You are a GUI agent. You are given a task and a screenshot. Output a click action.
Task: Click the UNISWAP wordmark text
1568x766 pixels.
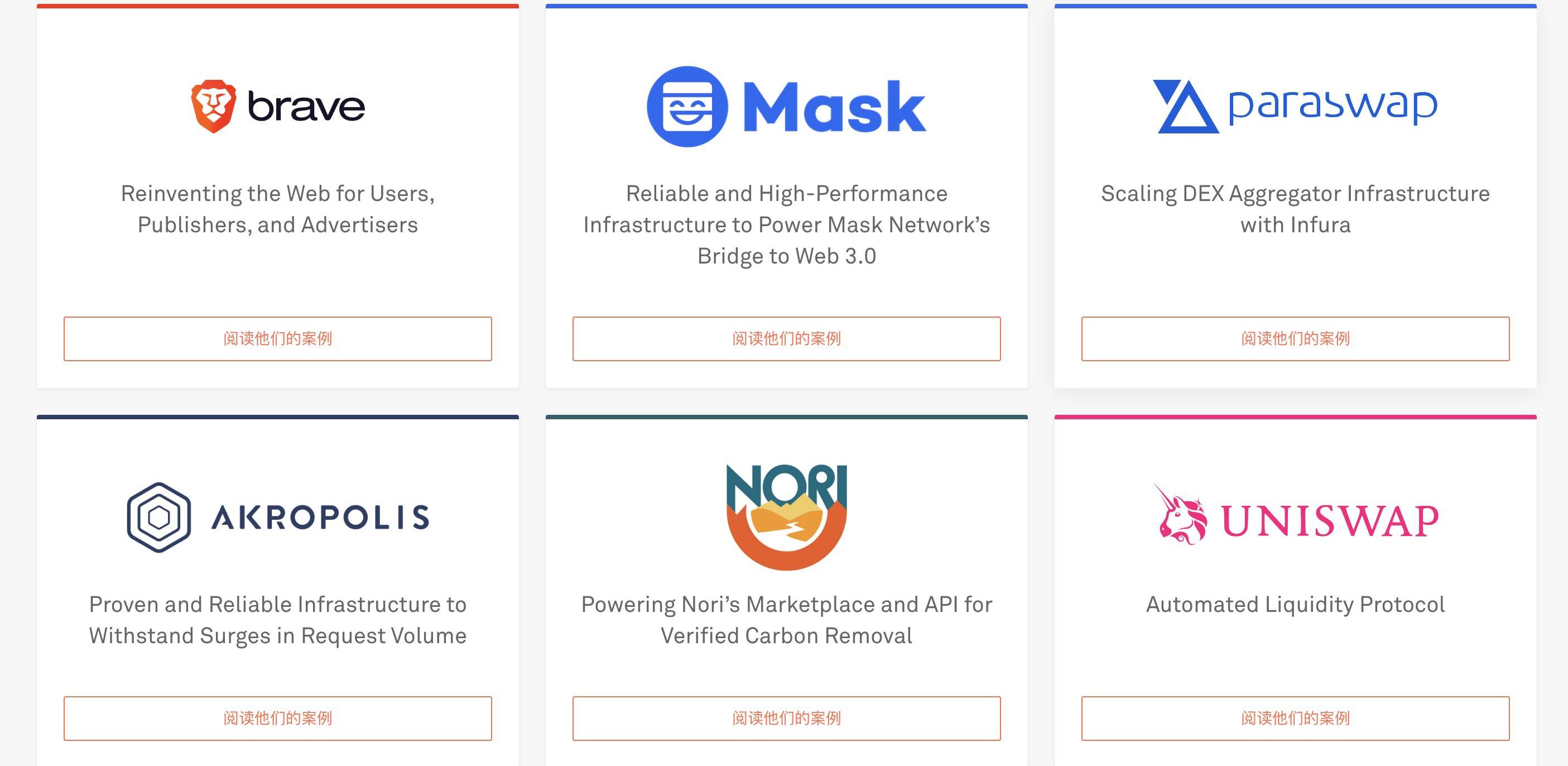tap(1330, 521)
